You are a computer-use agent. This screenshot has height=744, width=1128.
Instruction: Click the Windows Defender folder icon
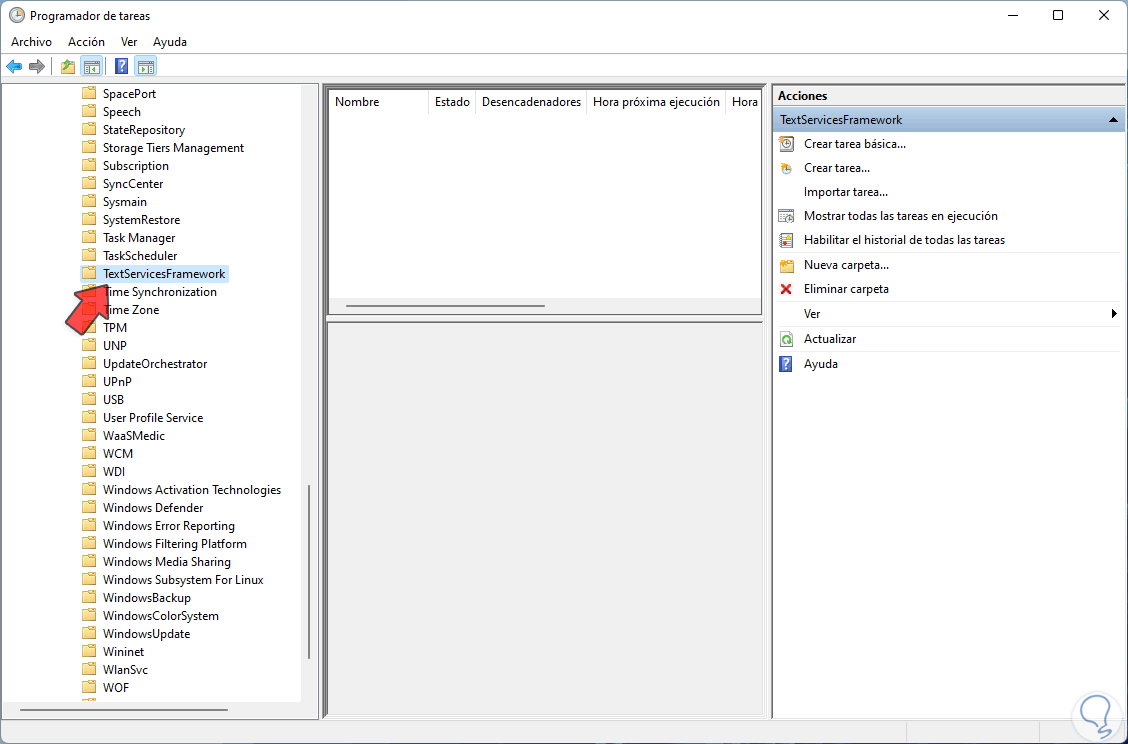(89, 507)
